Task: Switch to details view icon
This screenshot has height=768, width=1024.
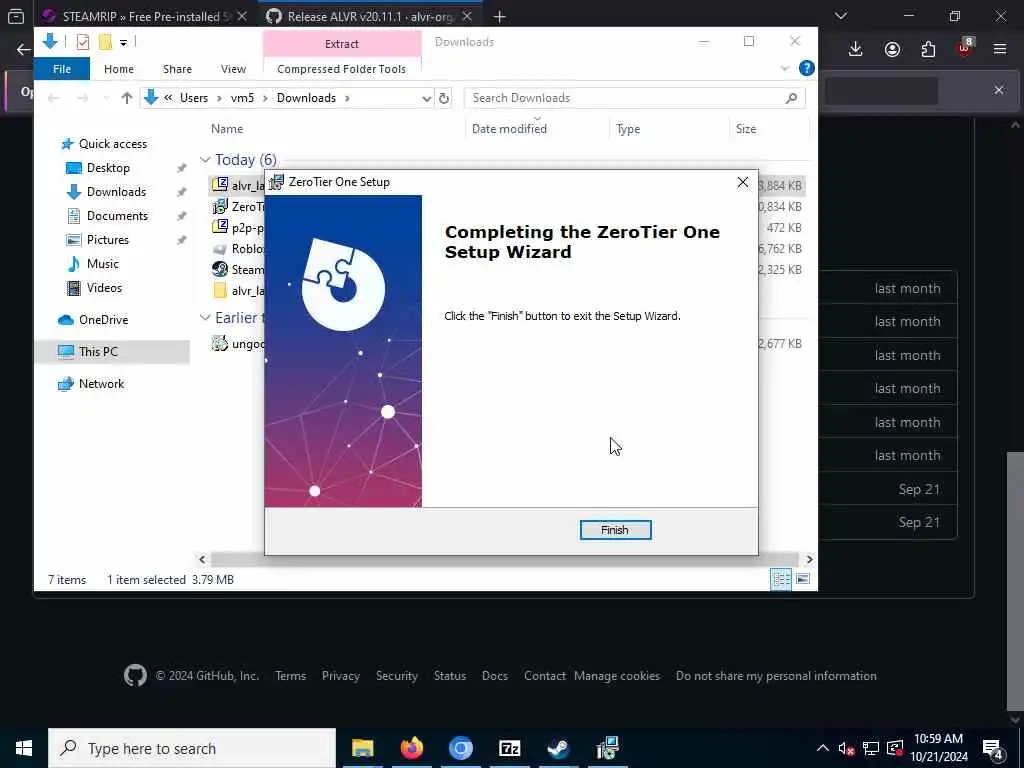Action: (x=781, y=579)
